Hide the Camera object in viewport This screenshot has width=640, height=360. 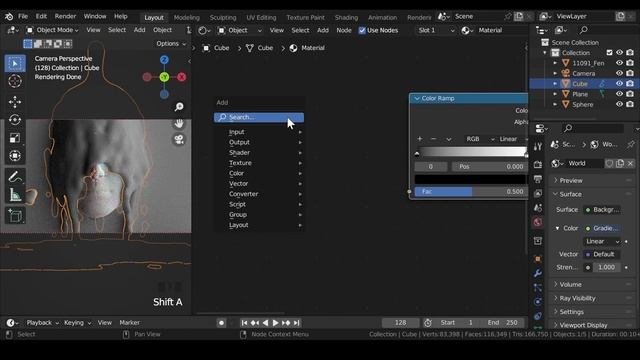pos(619,73)
